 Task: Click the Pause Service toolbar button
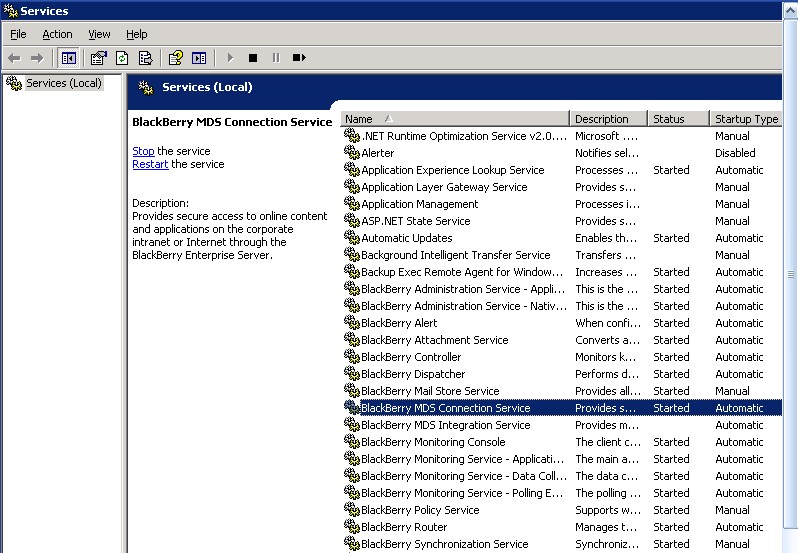(276, 58)
